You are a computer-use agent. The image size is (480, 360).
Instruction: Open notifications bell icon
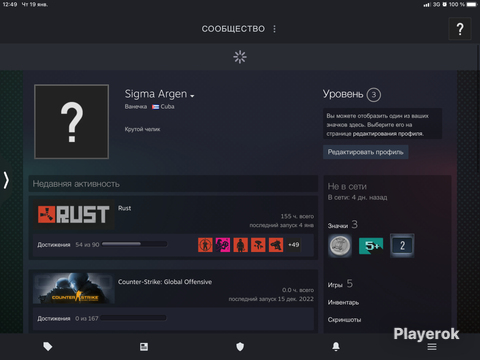click(x=336, y=347)
